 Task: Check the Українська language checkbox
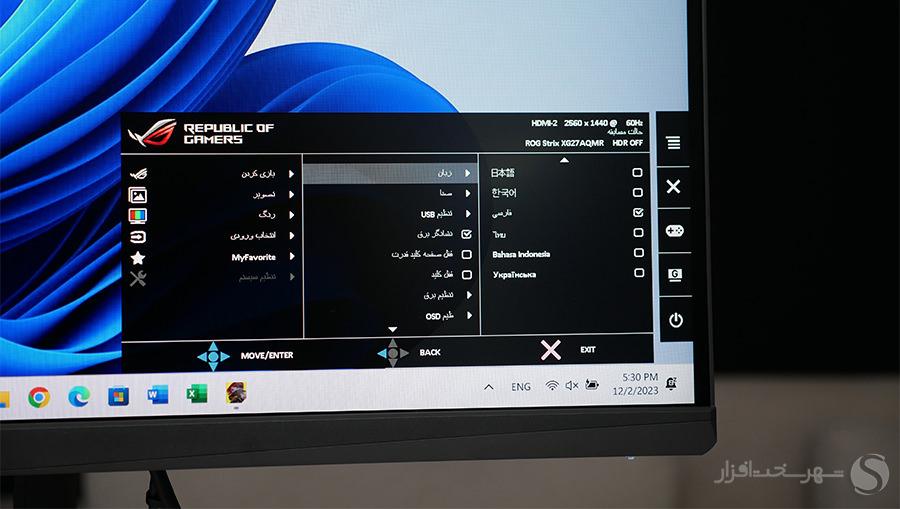638,274
